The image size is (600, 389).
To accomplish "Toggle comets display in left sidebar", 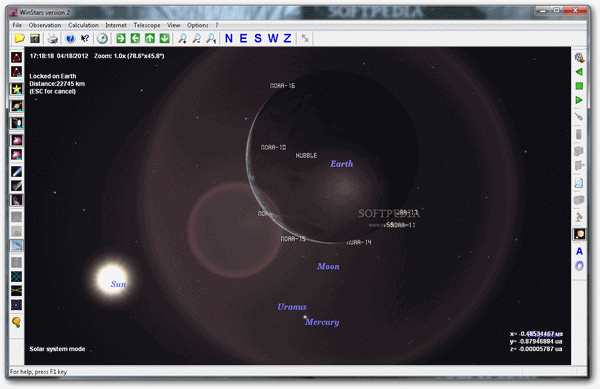I will (x=16, y=171).
